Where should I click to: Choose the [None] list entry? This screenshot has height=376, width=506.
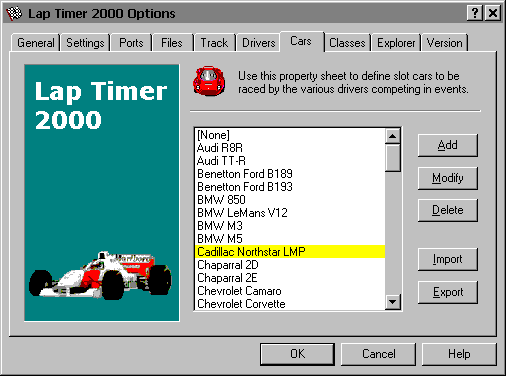coord(290,135)
